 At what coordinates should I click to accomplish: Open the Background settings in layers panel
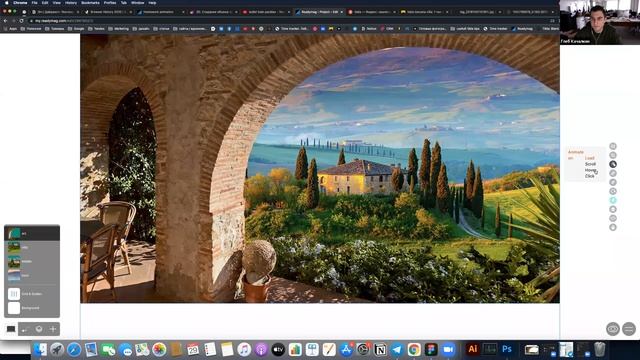[32, 308]
